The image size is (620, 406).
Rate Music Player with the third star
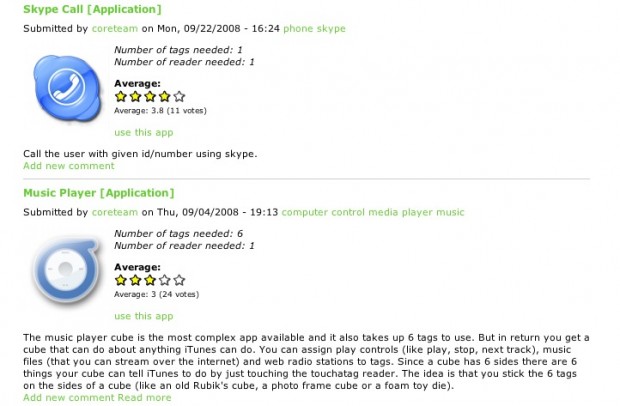[x=150, y=281]
